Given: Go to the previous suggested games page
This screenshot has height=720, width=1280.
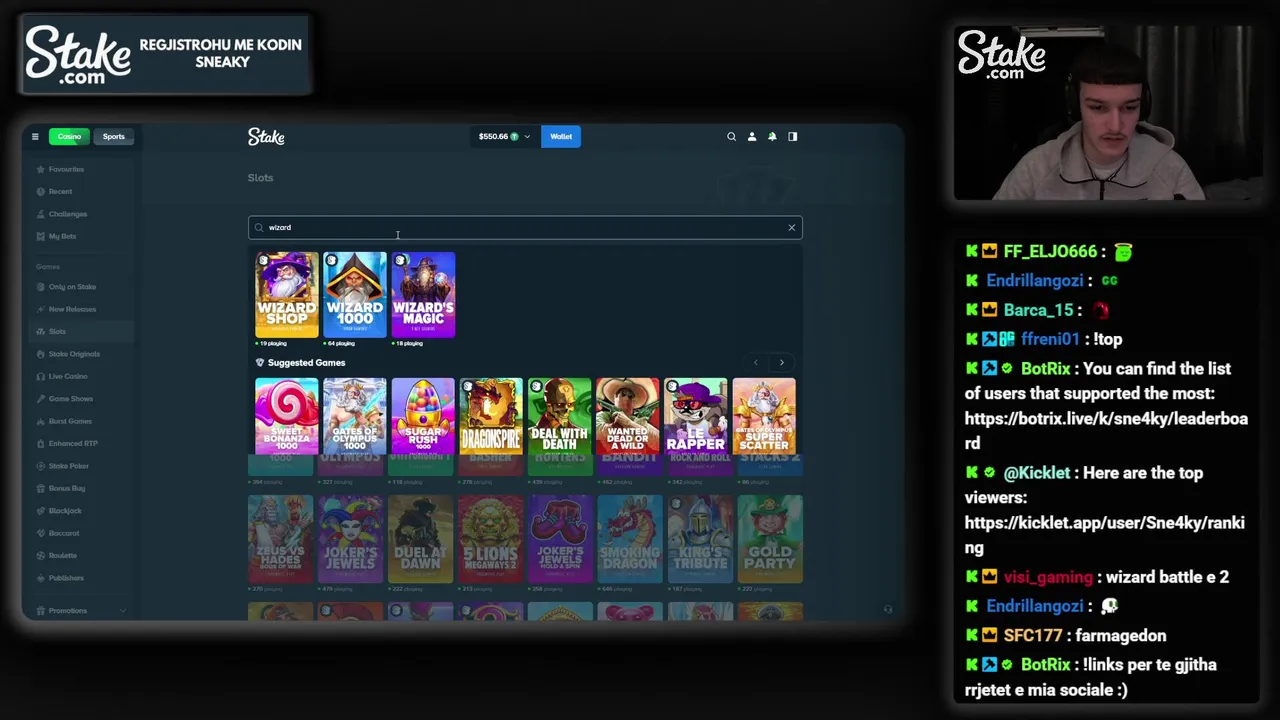Looking at the screenshot, I should 756,363.
